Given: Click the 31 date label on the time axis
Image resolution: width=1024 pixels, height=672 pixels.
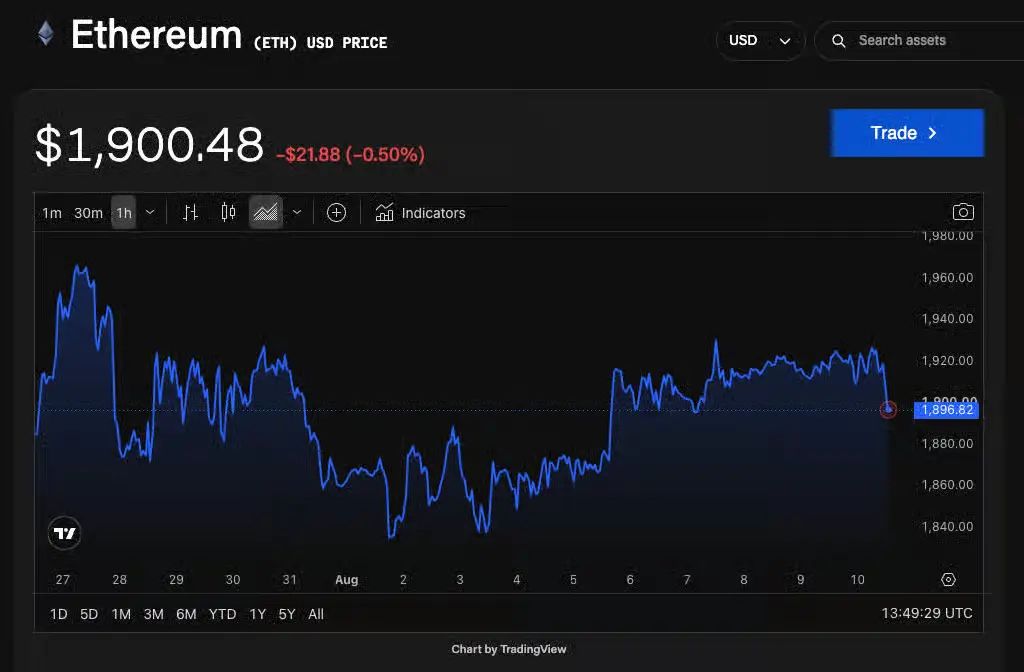Looking at the screenshot, I should pyautogui.click(x=289, y=579).
